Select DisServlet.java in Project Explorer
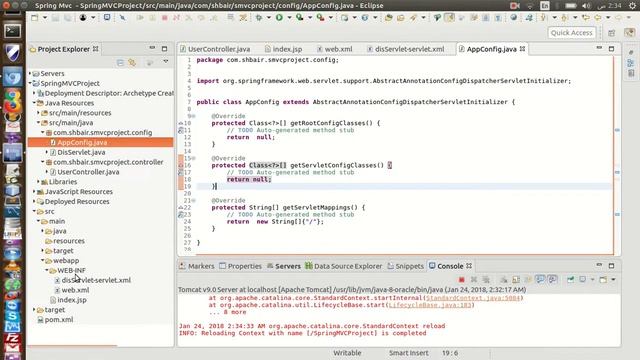 pos(81,152)
